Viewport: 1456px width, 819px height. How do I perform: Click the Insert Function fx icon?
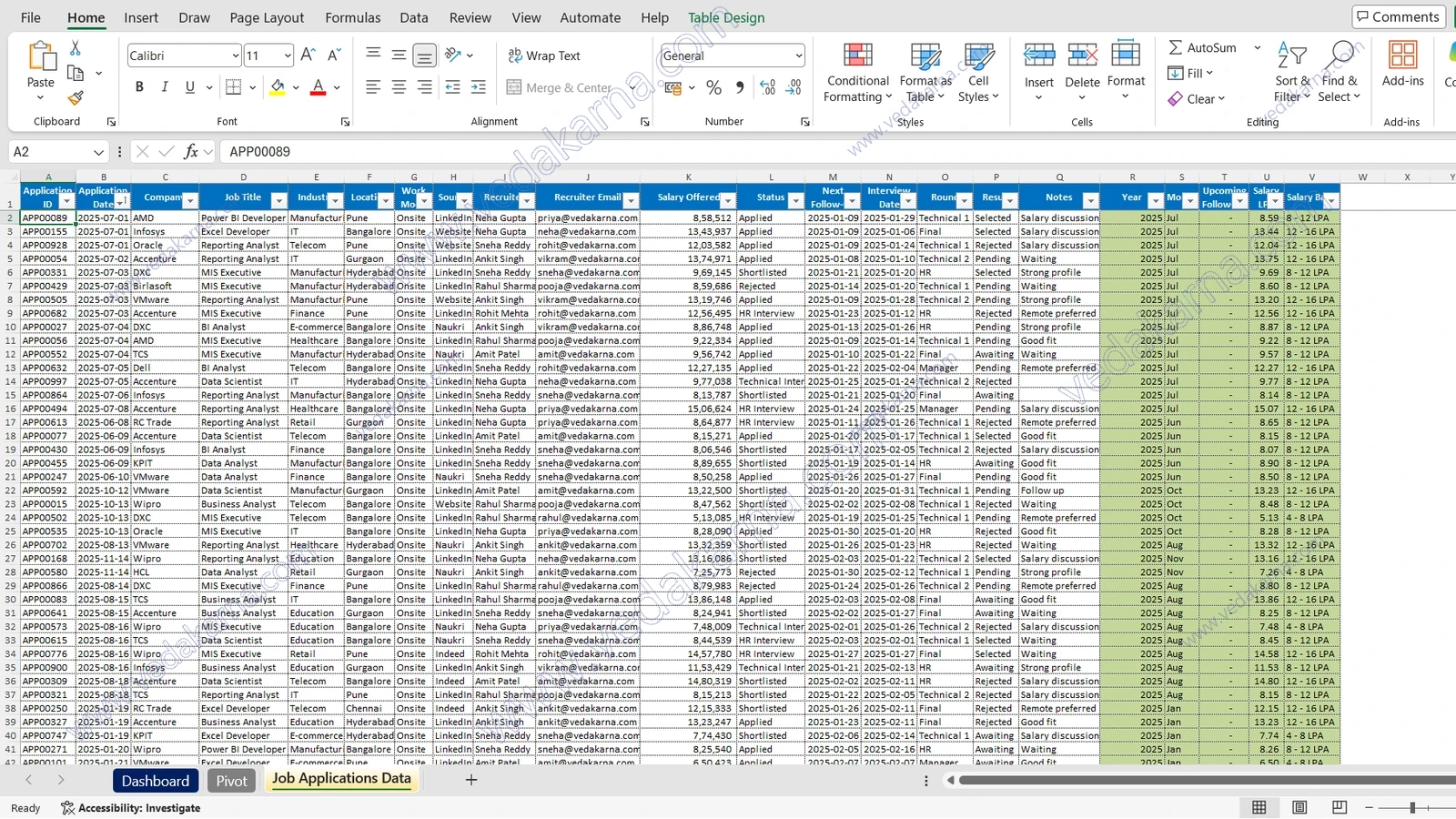click(x=191, y=151)
